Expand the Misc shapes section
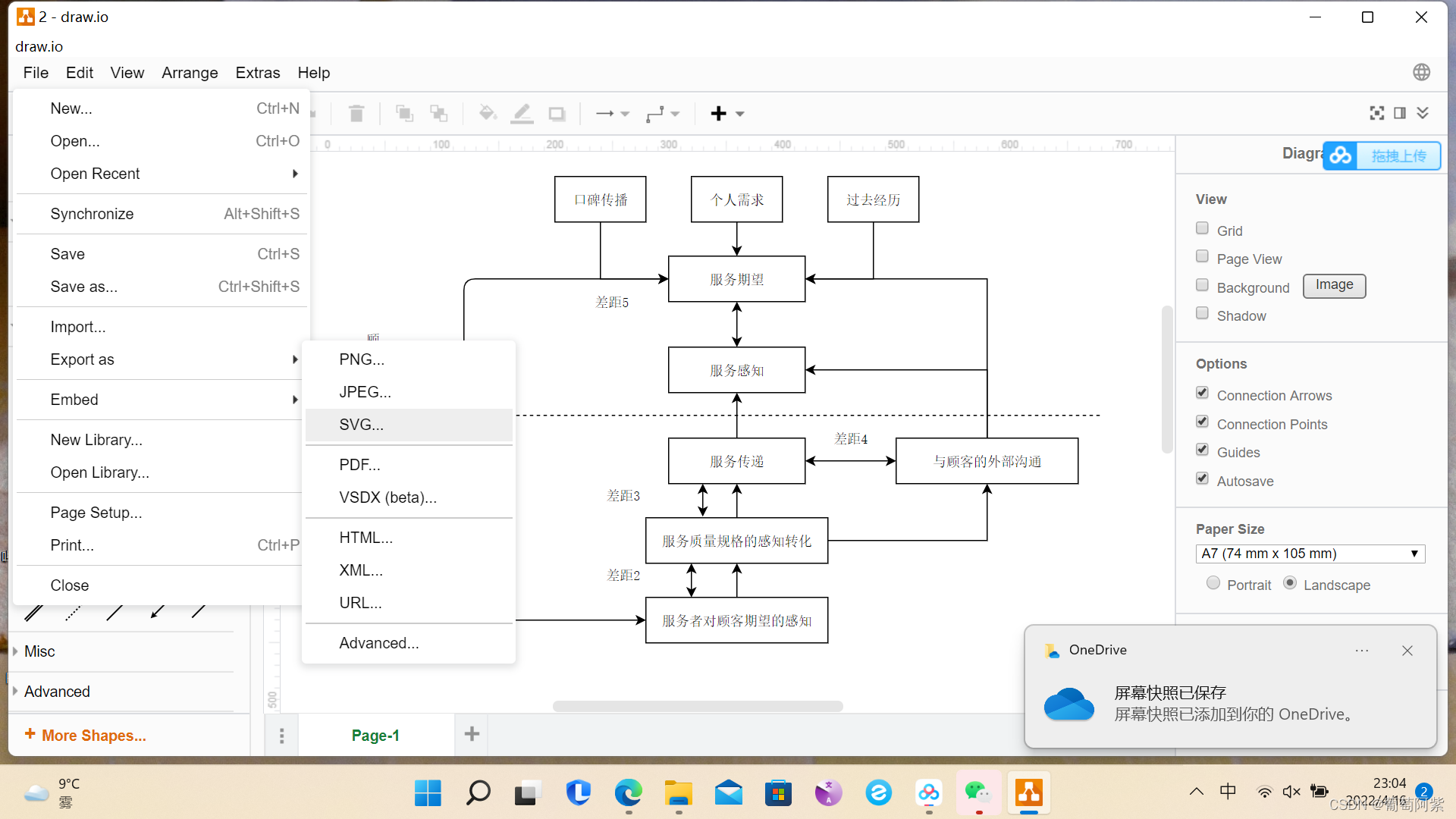This screenshot has width=1456, height=819. click(39, 651)
